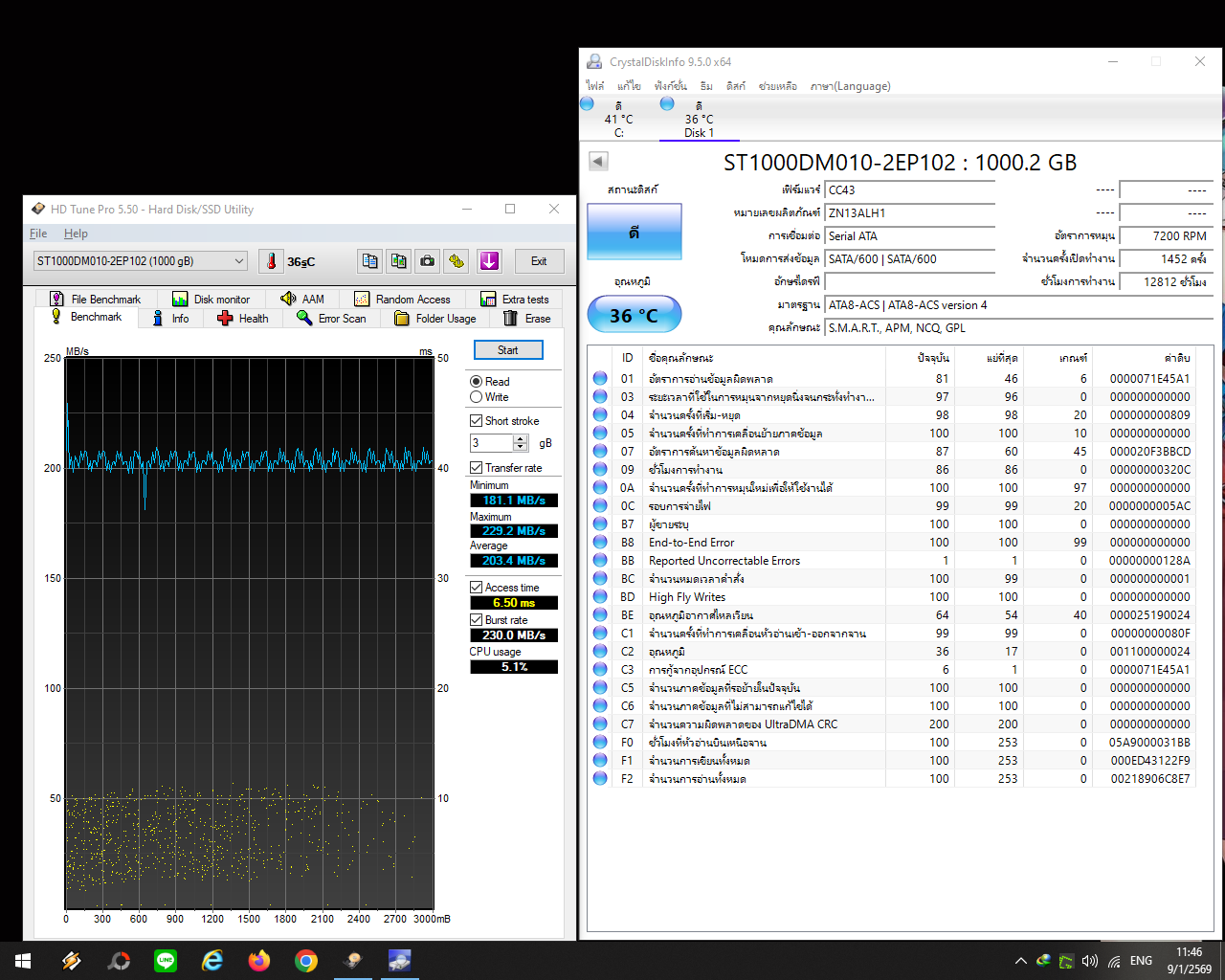Uncheck the Burst rate checkbox
Screen dimensions: 1225x980
(x=477, y=620)
